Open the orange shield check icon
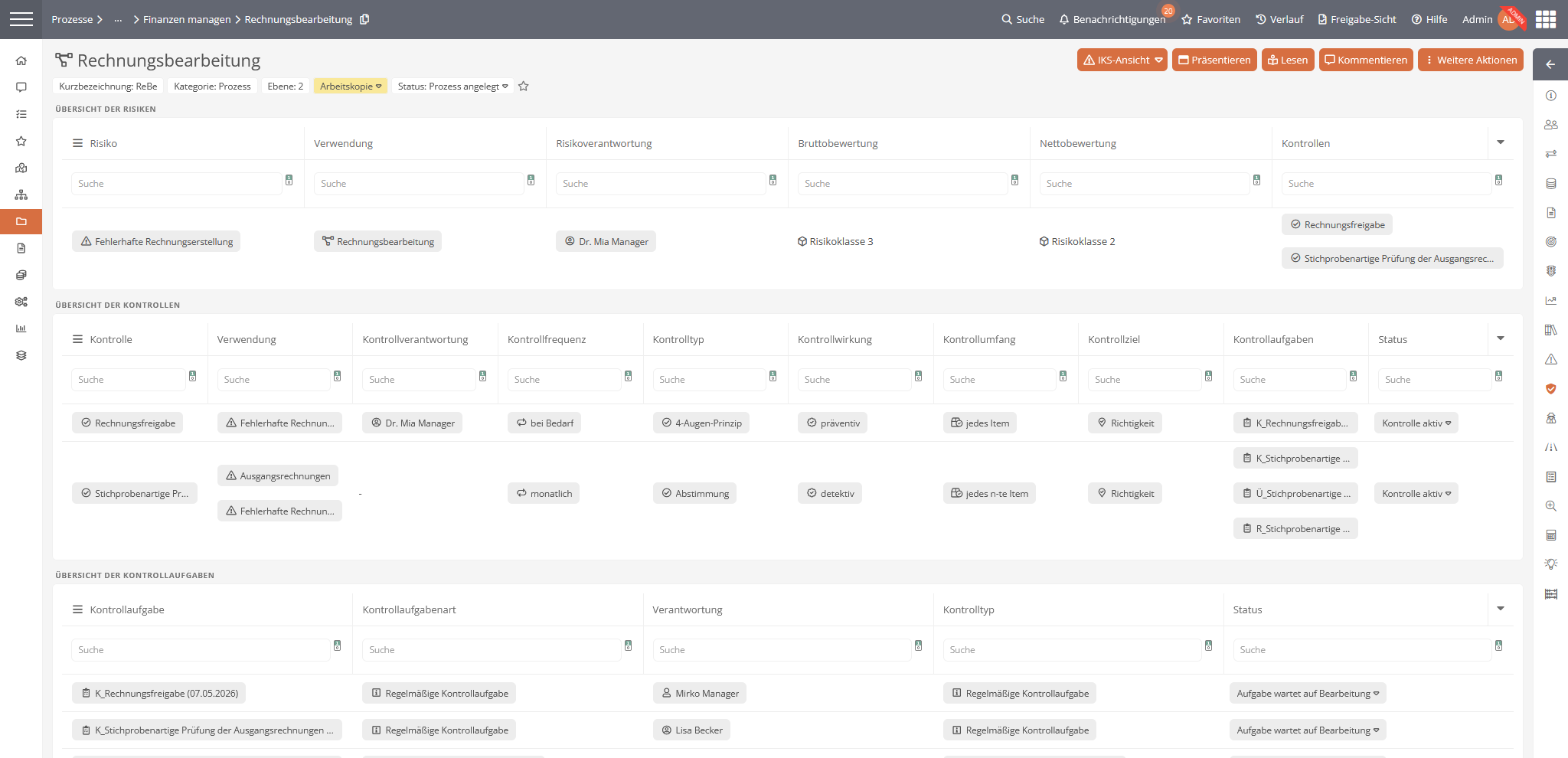Image resolution: width=1568 pixels, height=758 pixels. [1551, 389]
